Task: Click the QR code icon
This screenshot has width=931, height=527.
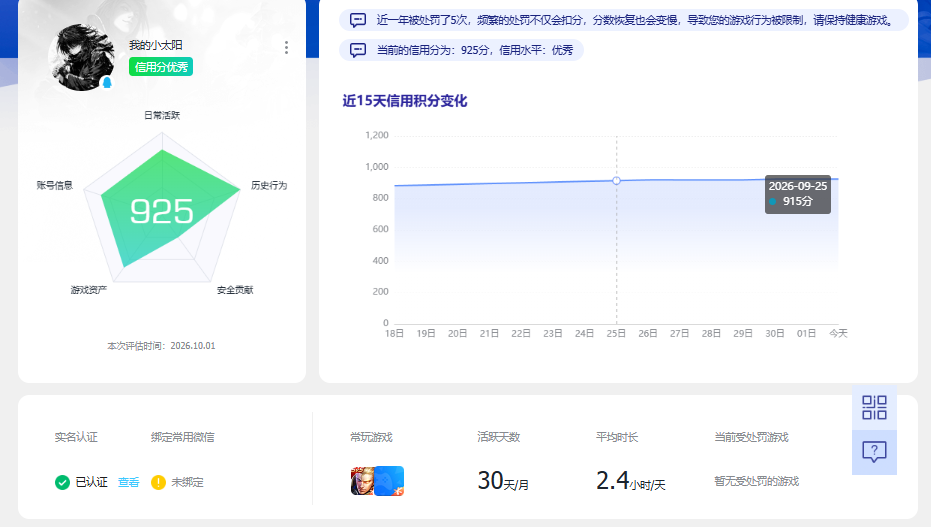Action: [874, 408]
